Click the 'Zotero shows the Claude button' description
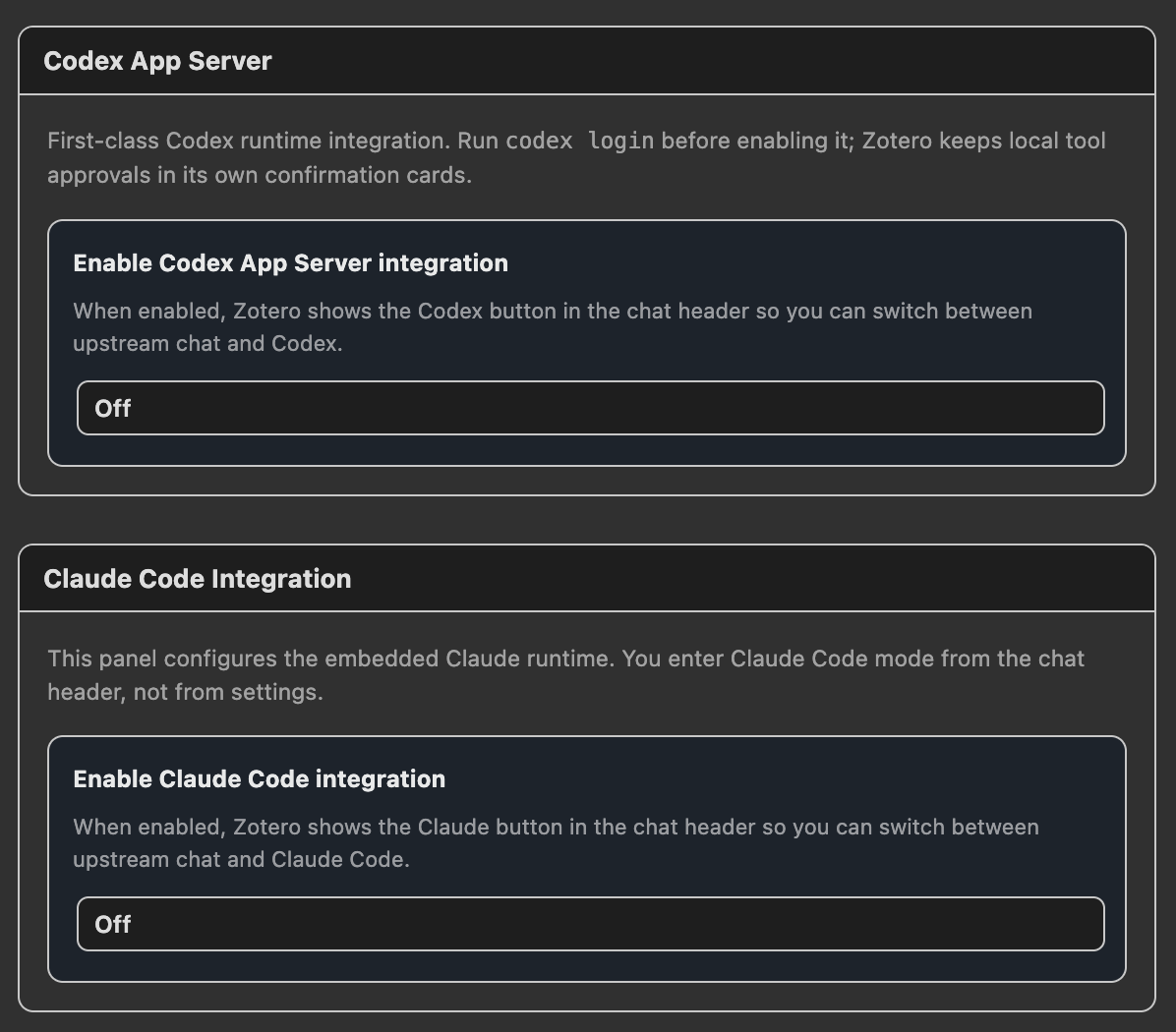Screen dimensions: 1176x1032 pos(556,842)
